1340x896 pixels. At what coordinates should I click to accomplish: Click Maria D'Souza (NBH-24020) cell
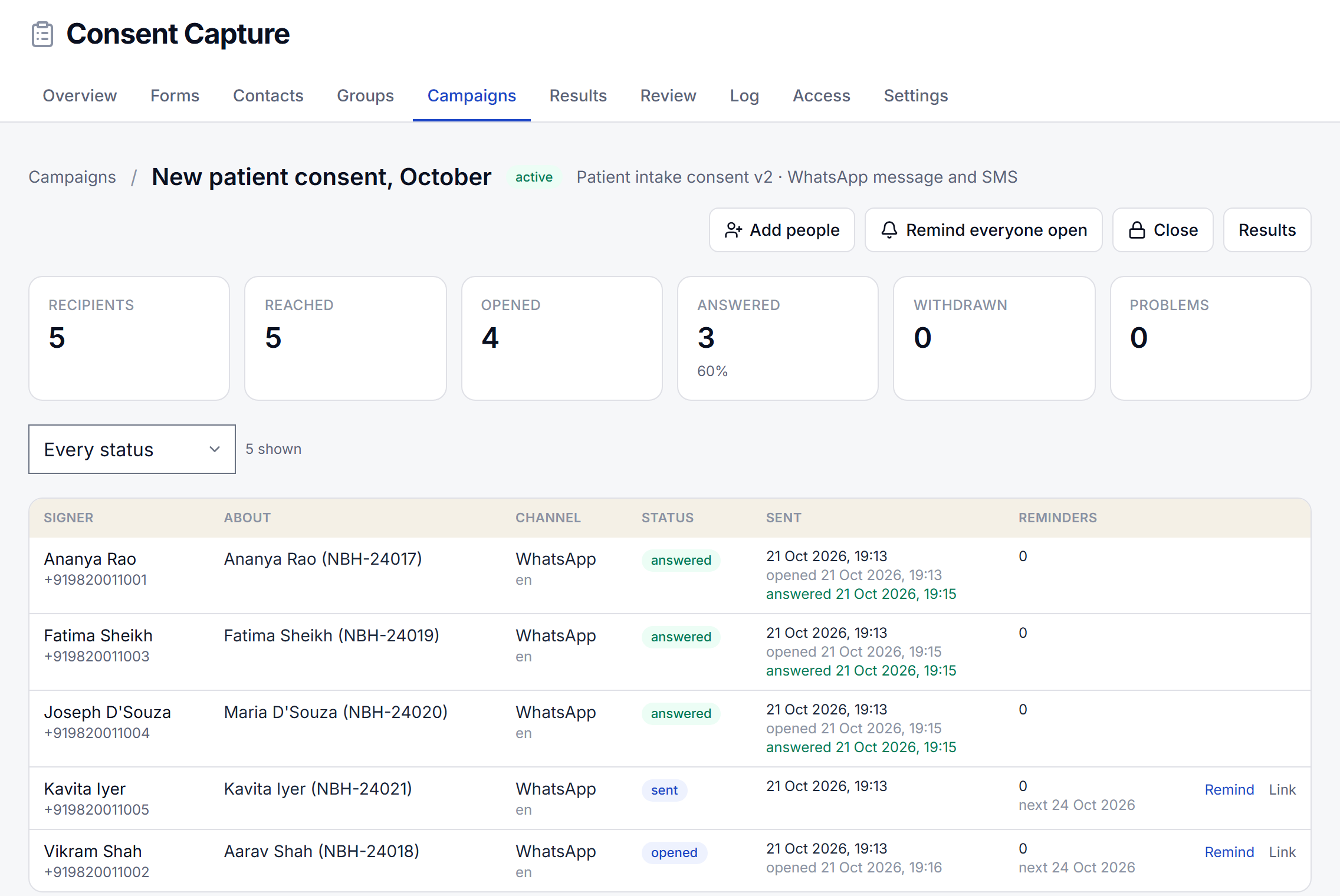click(x=336, y=712)
